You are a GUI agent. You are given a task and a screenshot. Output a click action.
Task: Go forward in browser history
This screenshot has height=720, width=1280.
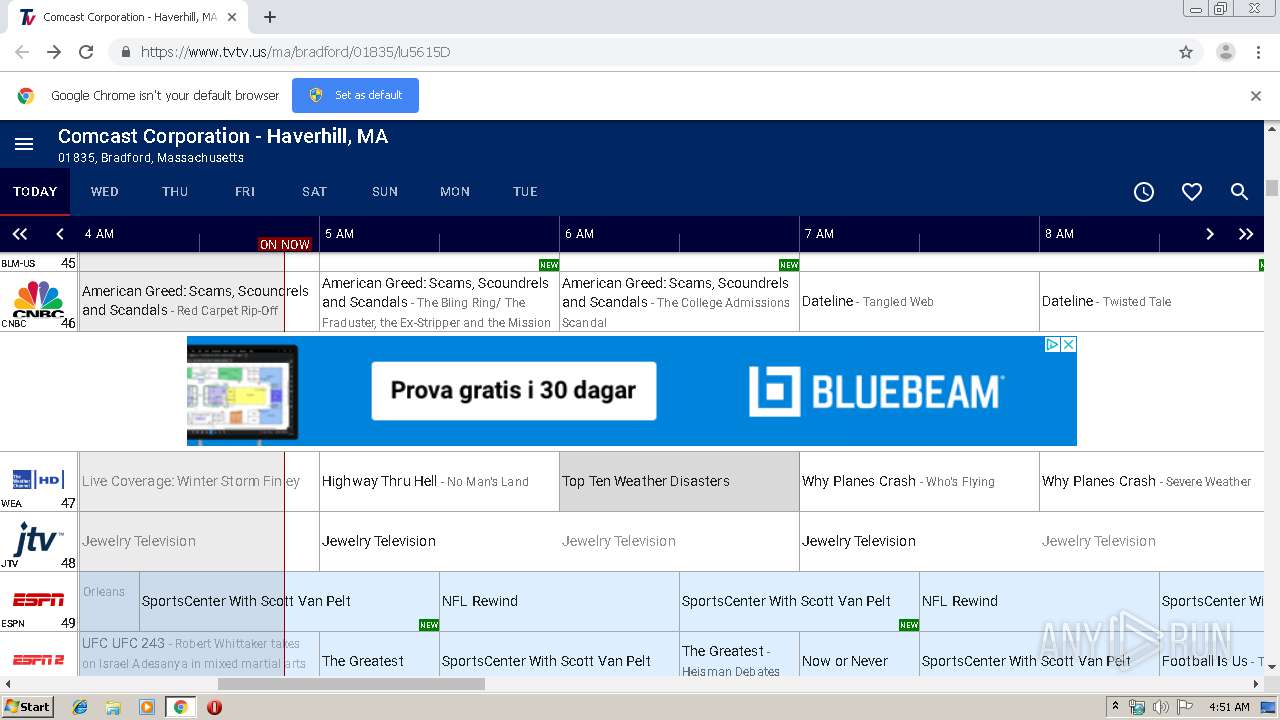click(54, 52)
